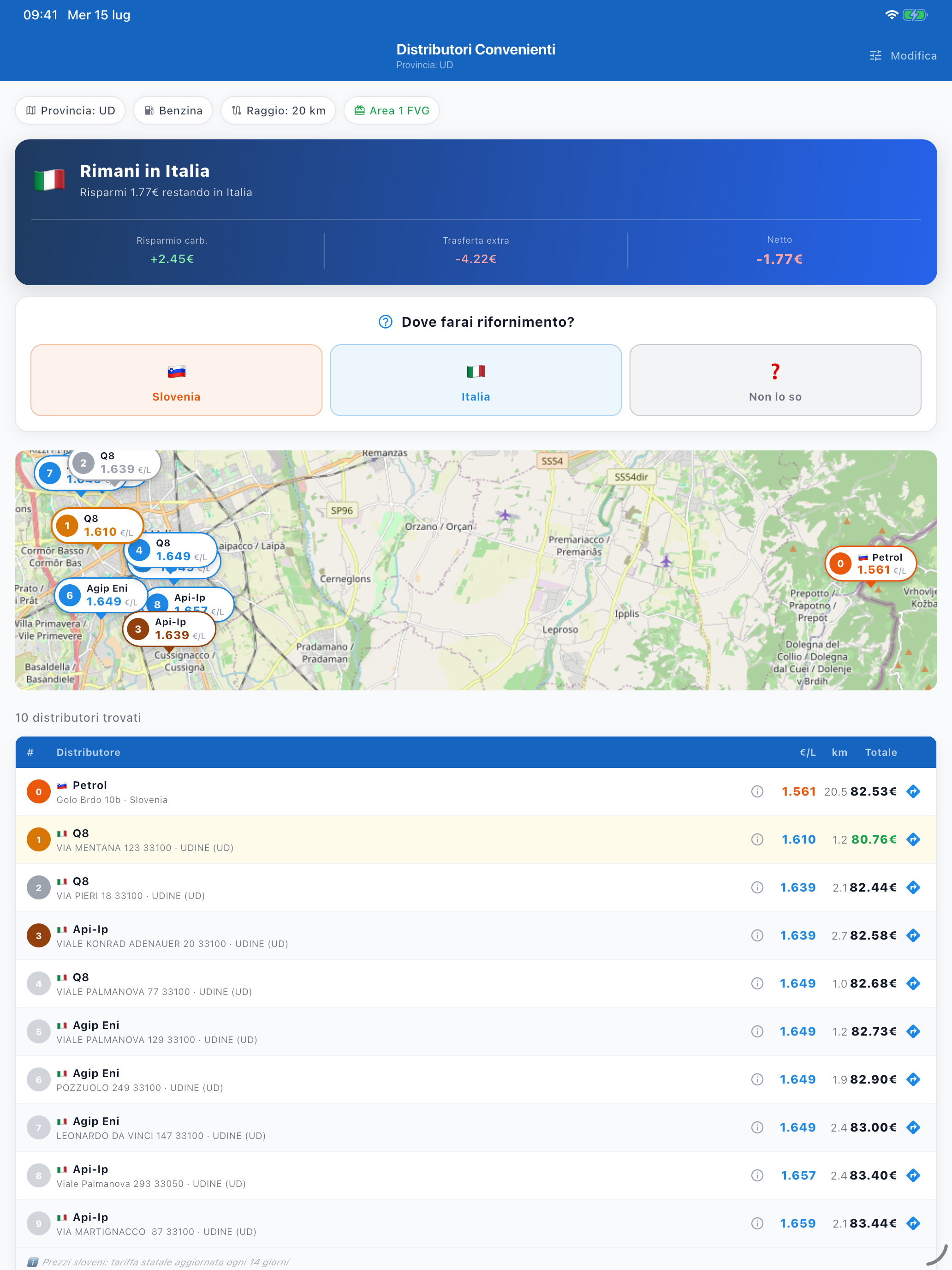Image resolution: width=952 pixels, height=1270 pixels.
Task: Click the €/L column header
Action: pyautogui.click(x=807, y=752)
